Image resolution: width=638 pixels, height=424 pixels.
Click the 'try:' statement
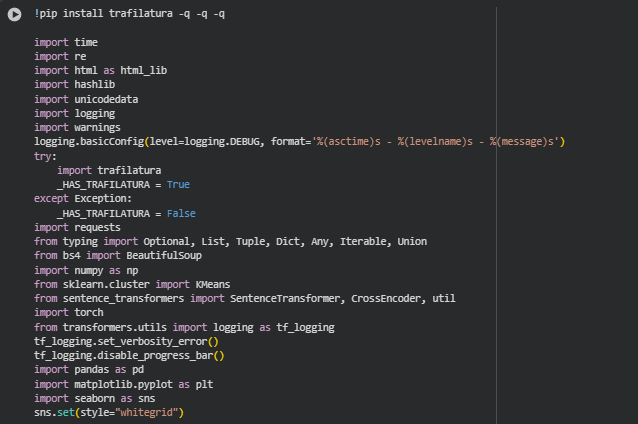pyautogui.click(x=46, y=156)
